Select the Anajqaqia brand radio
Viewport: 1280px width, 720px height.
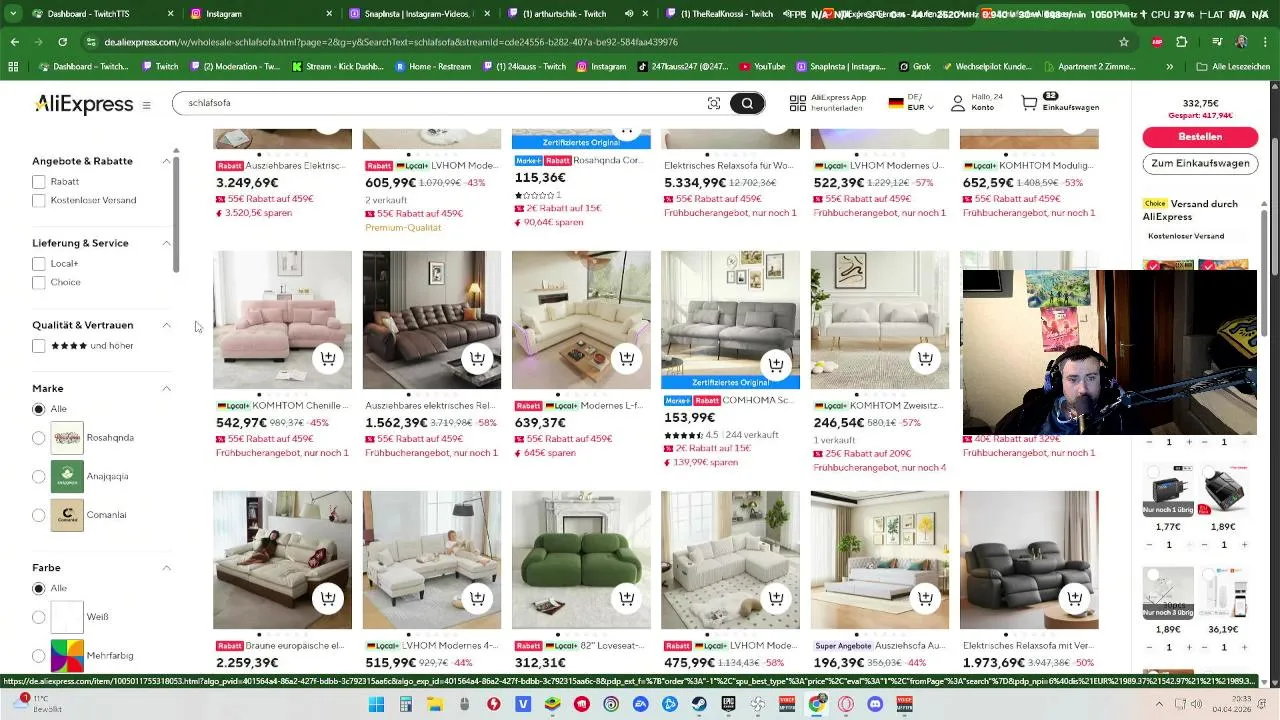pyautogui.click(x=38, y=476)
